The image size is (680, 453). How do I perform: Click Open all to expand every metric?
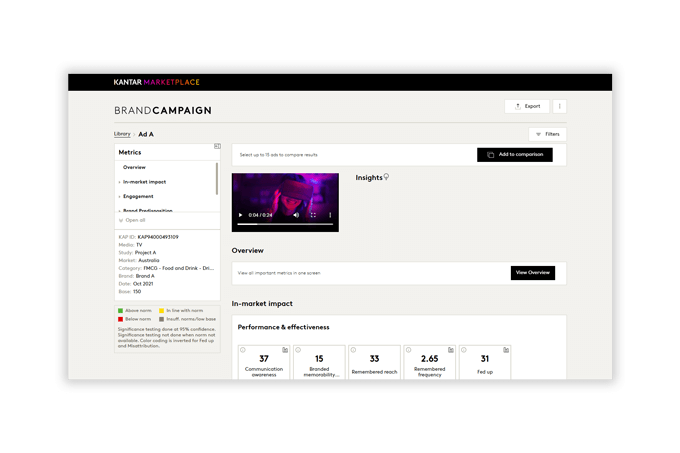coord(134,220)
